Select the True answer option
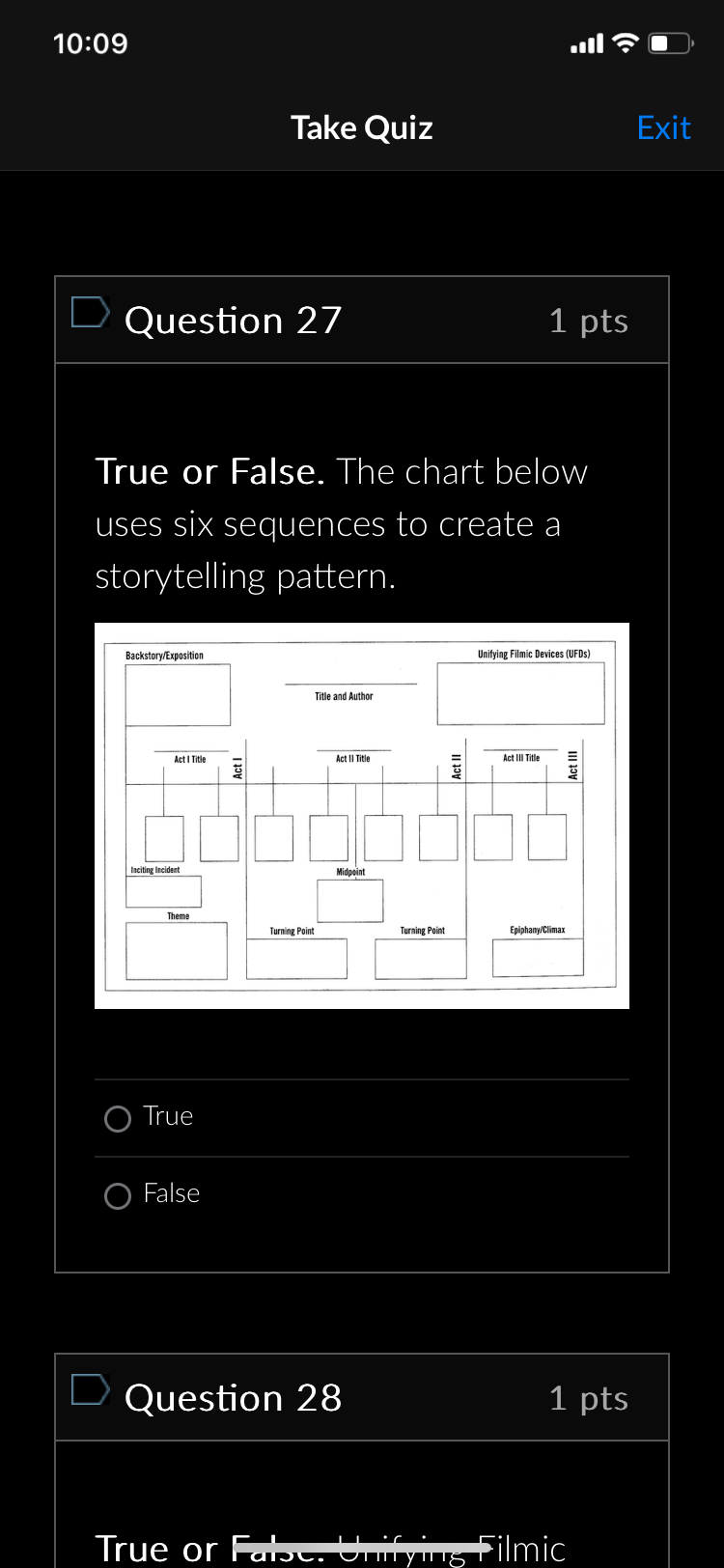 coord(117,1118)
